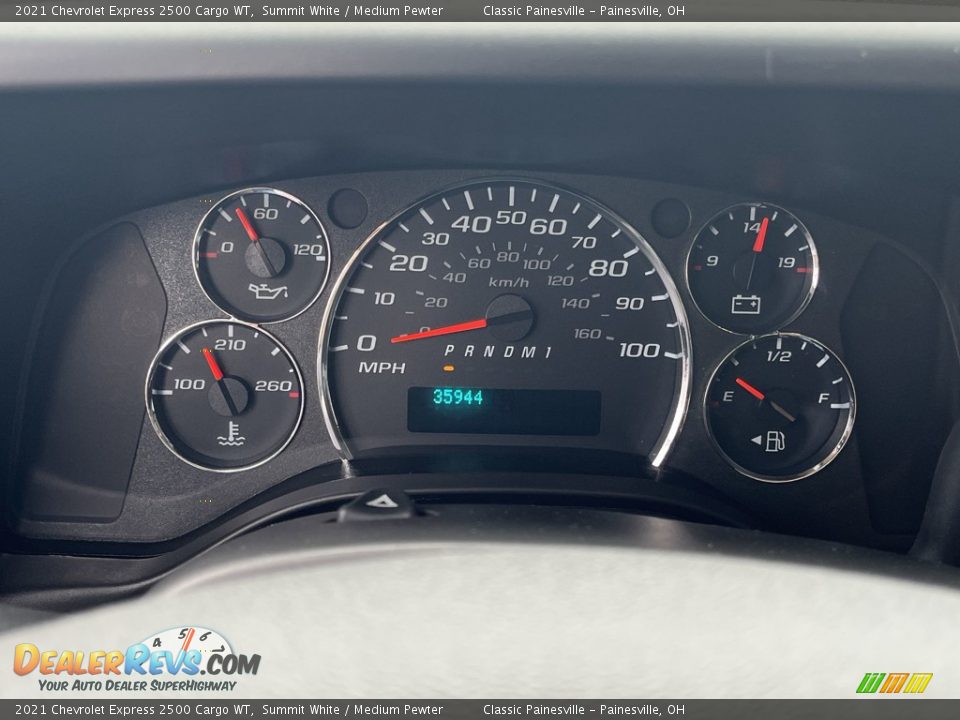Click the 35944 odometer reading
The height and width of the screenshot is (720, 960).
pos(458,398)
